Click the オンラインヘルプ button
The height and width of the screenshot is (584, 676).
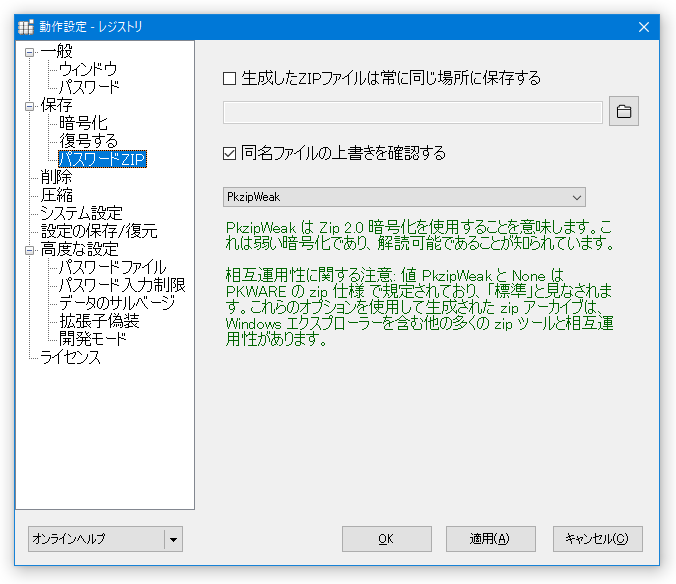pyautogui.click(x=97, y=539)
